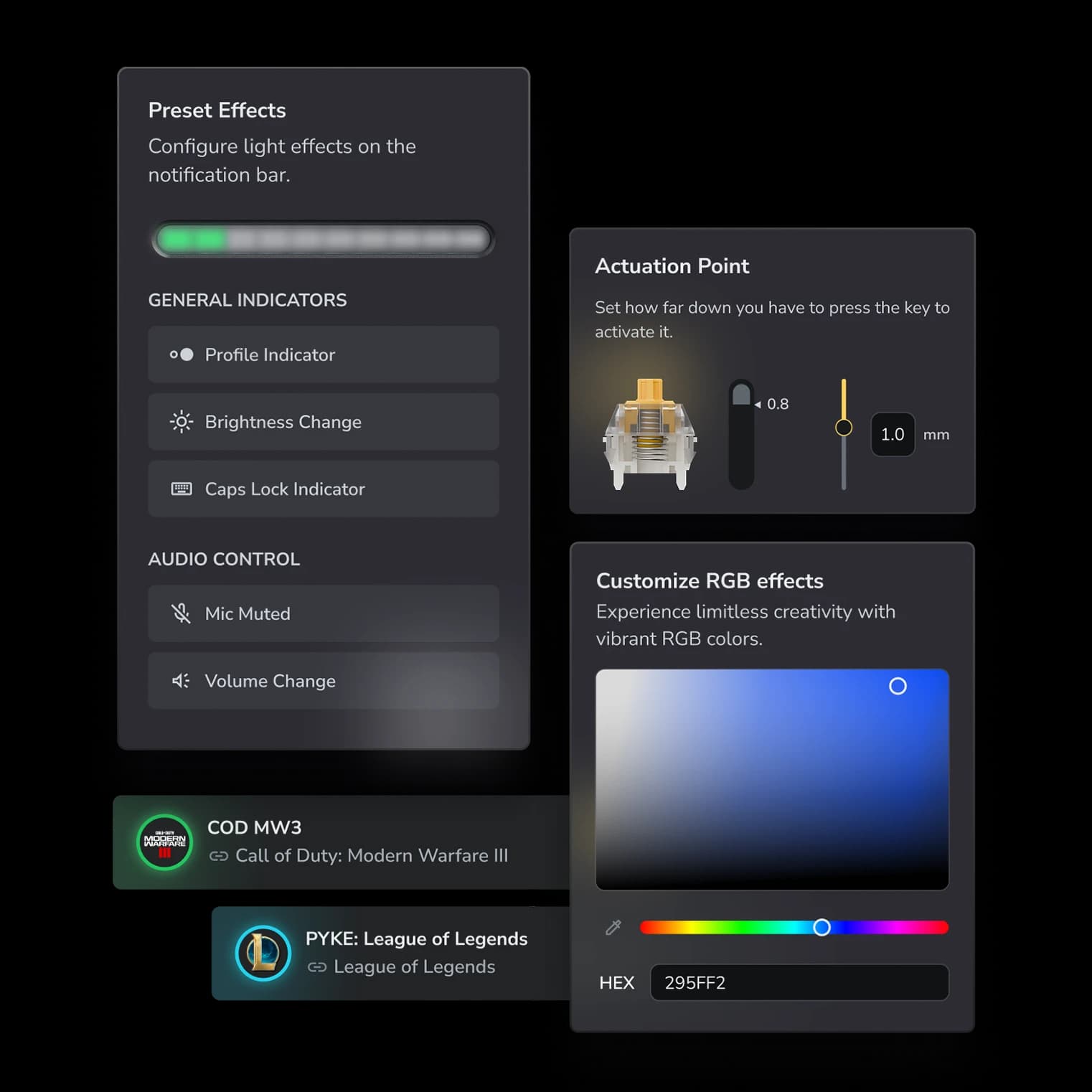Click the link icon next to League of Legends

[x=316, y=967]
